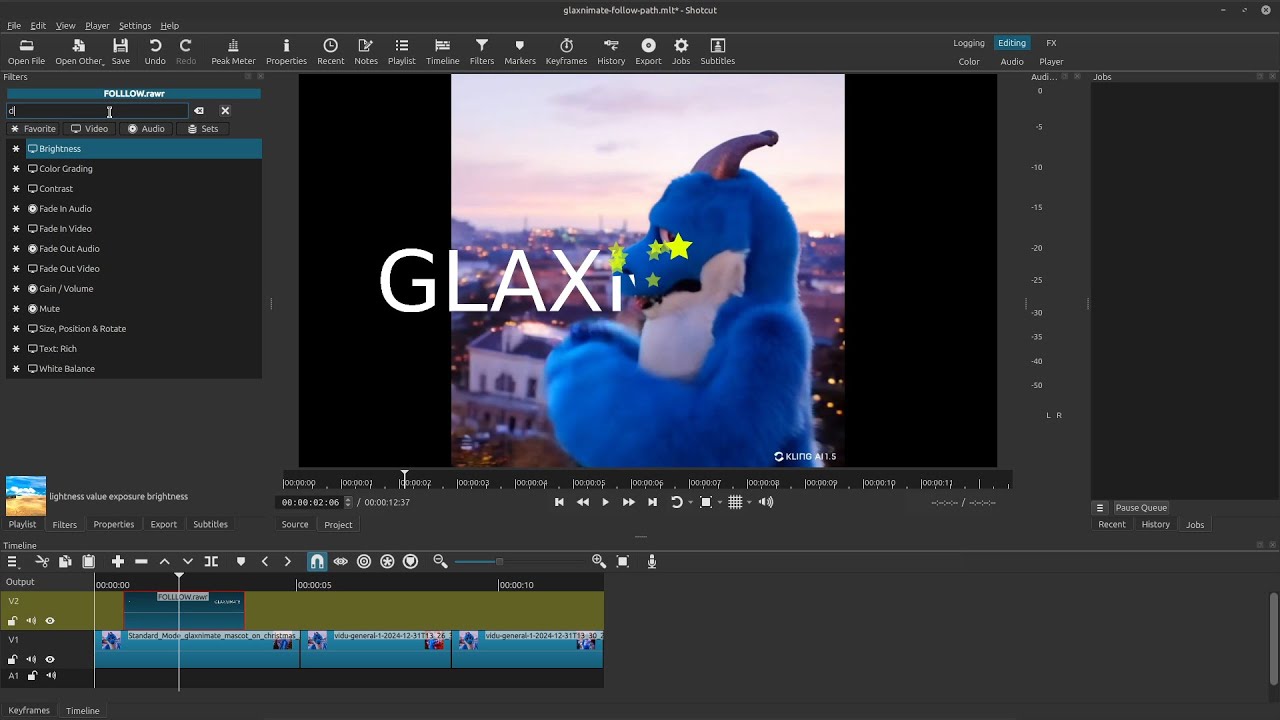Open the Recent toolbar button
This screenshot has height=720, width=1280.
[330, 51]
